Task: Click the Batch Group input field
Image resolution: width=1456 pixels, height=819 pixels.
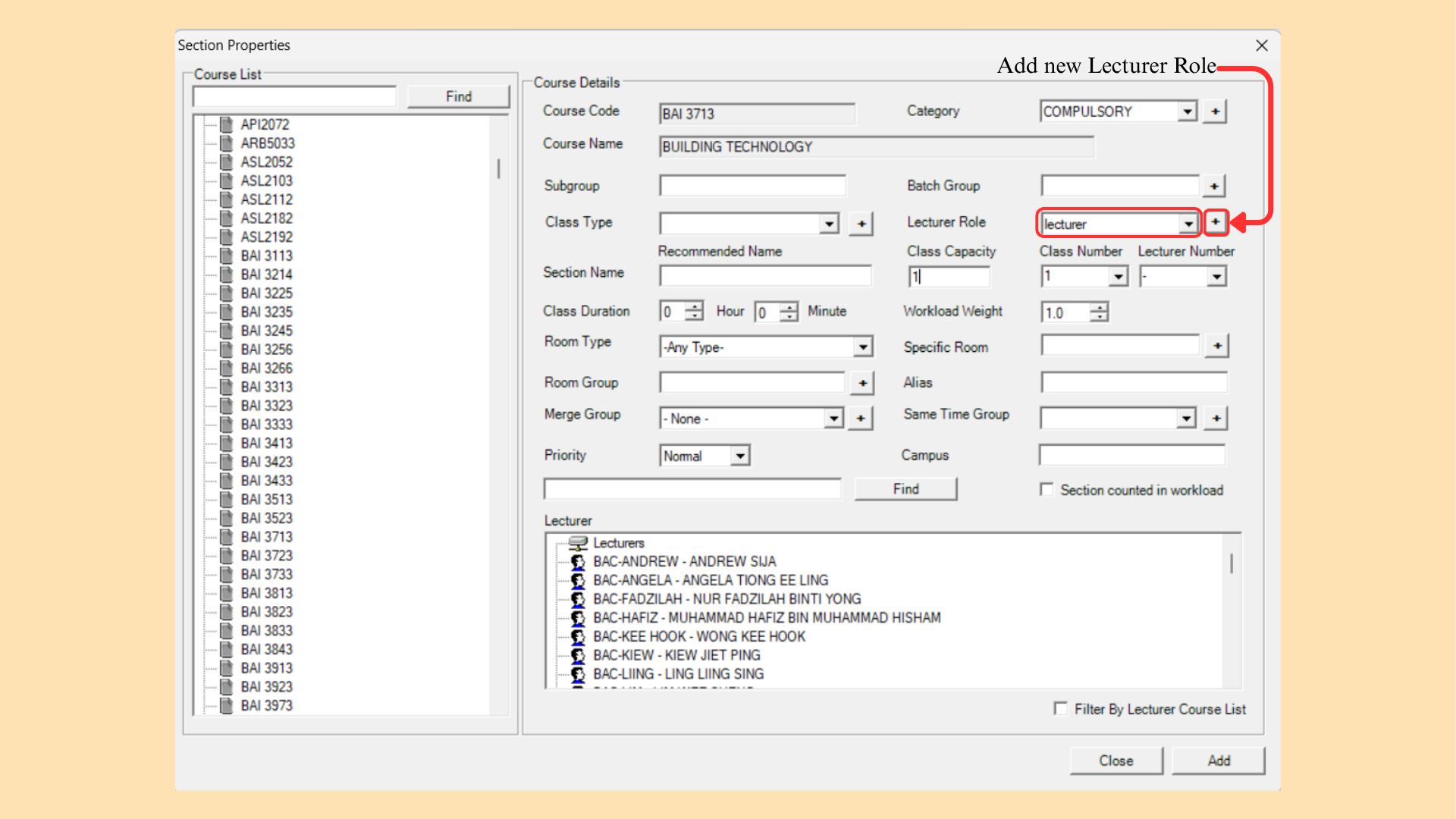Action: coord(1120,186)
